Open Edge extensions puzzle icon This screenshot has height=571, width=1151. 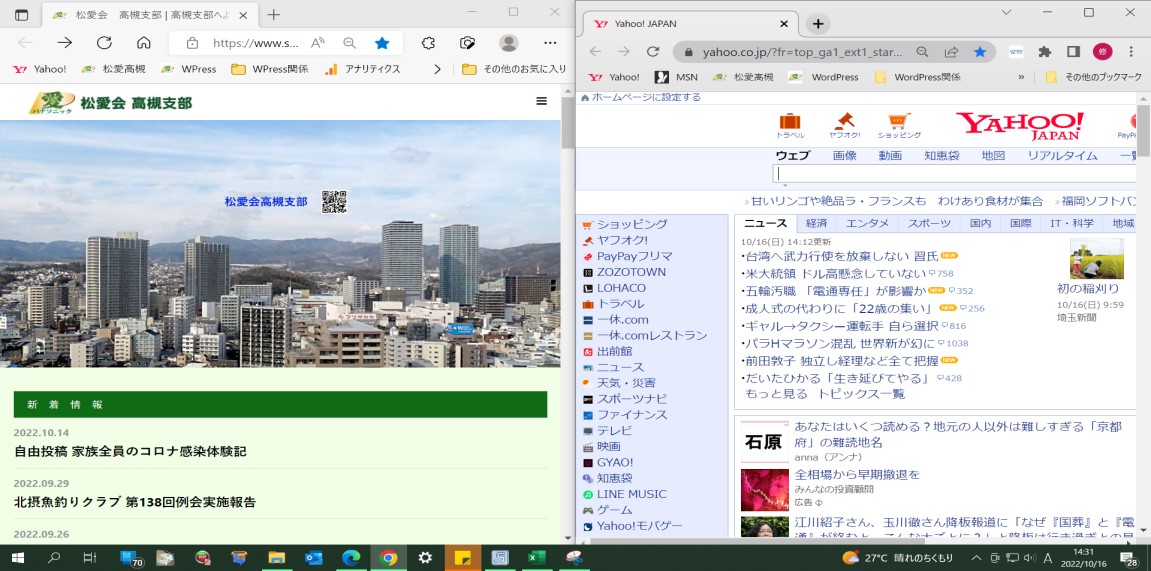(x=428, y=43)
